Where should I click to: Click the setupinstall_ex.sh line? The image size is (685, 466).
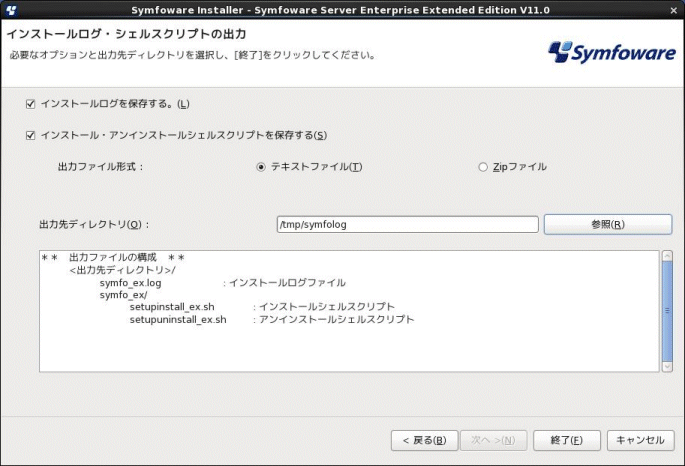pyautogui.click(x=172, y=307)
